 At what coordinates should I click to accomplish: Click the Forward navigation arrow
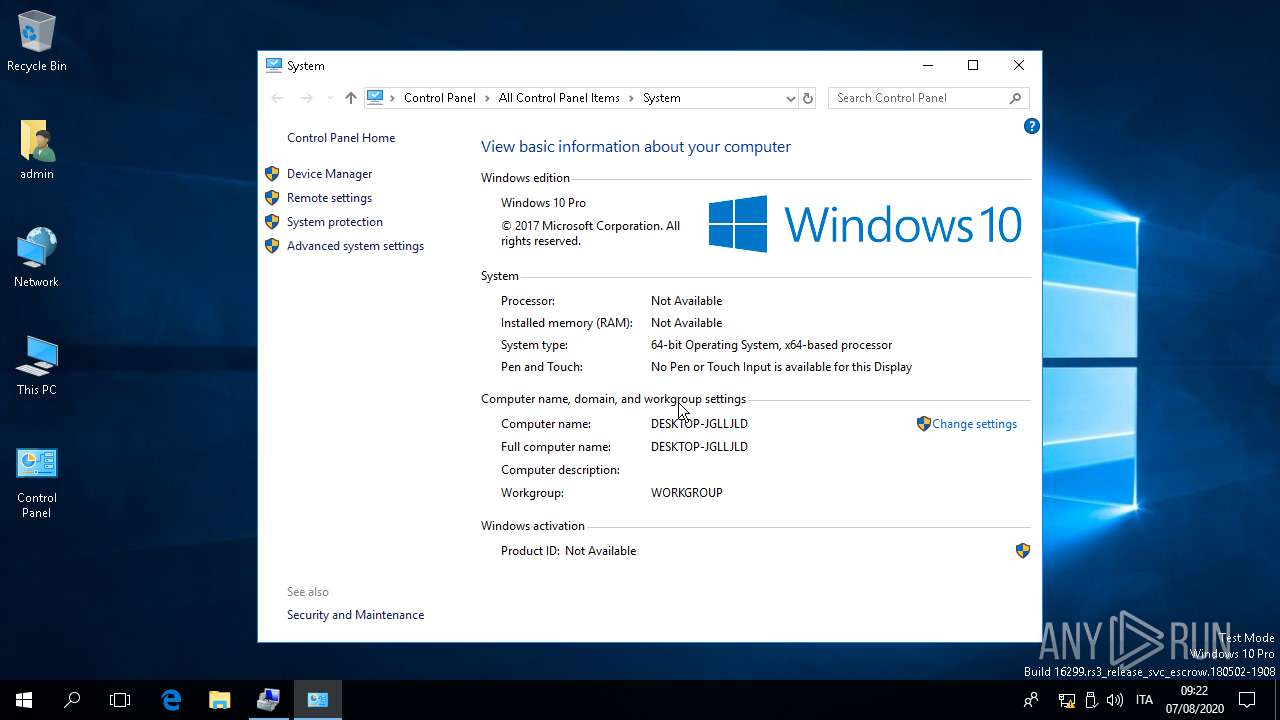point(306,98)
